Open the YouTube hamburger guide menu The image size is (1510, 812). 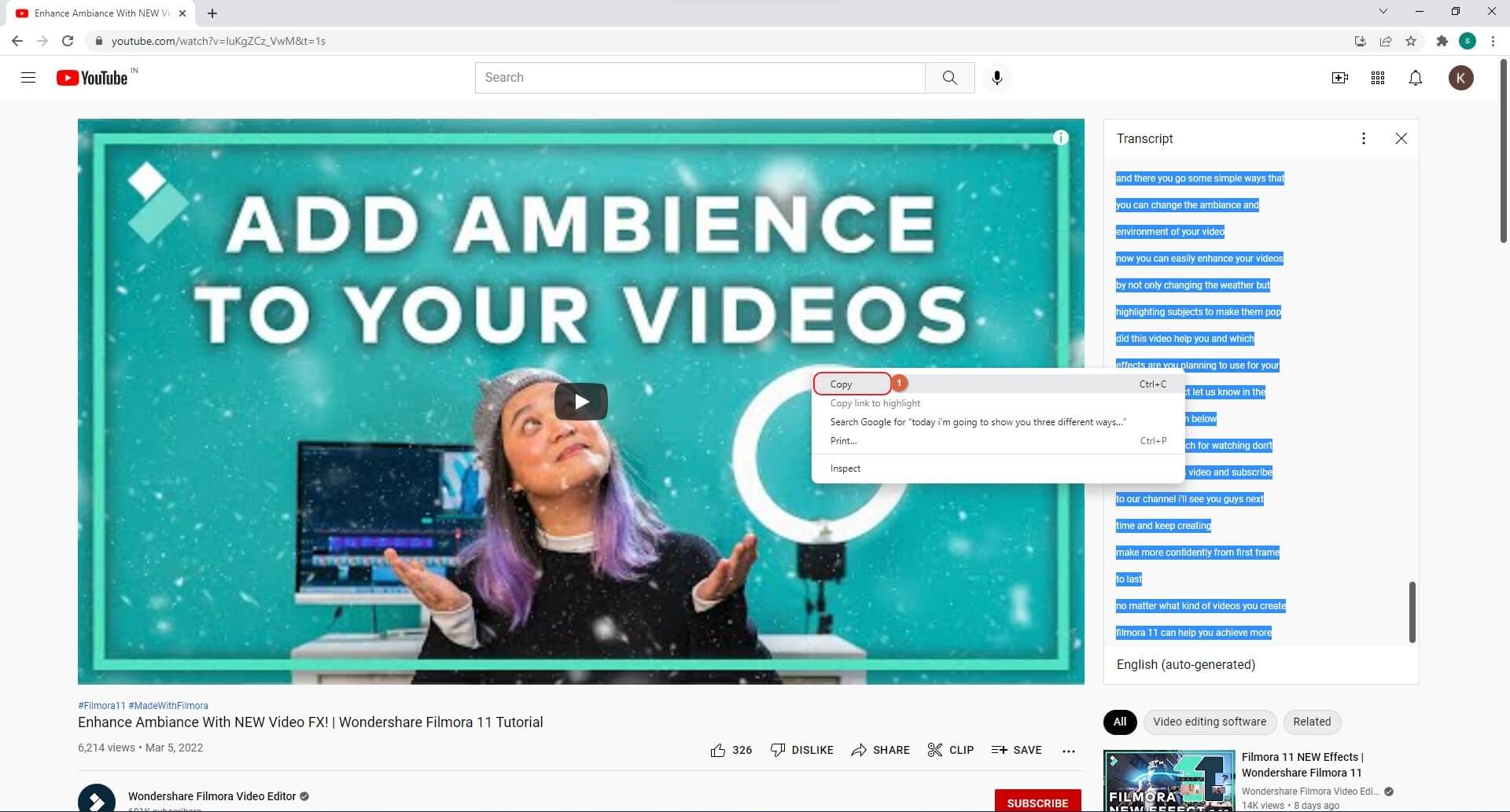[28, 78]
